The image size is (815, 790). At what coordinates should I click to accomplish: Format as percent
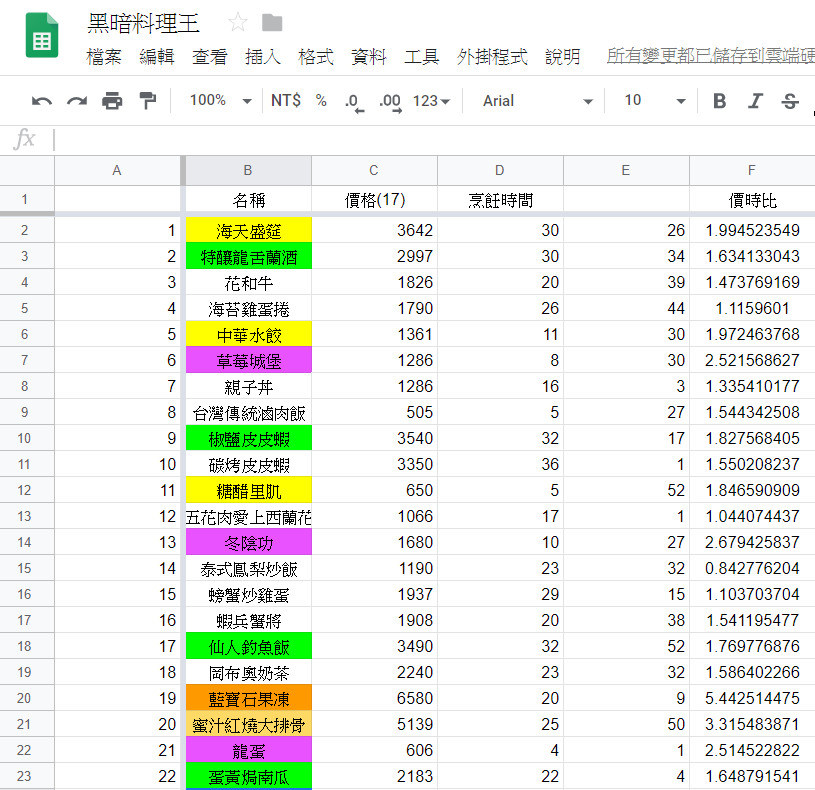(x=321, y=100)
